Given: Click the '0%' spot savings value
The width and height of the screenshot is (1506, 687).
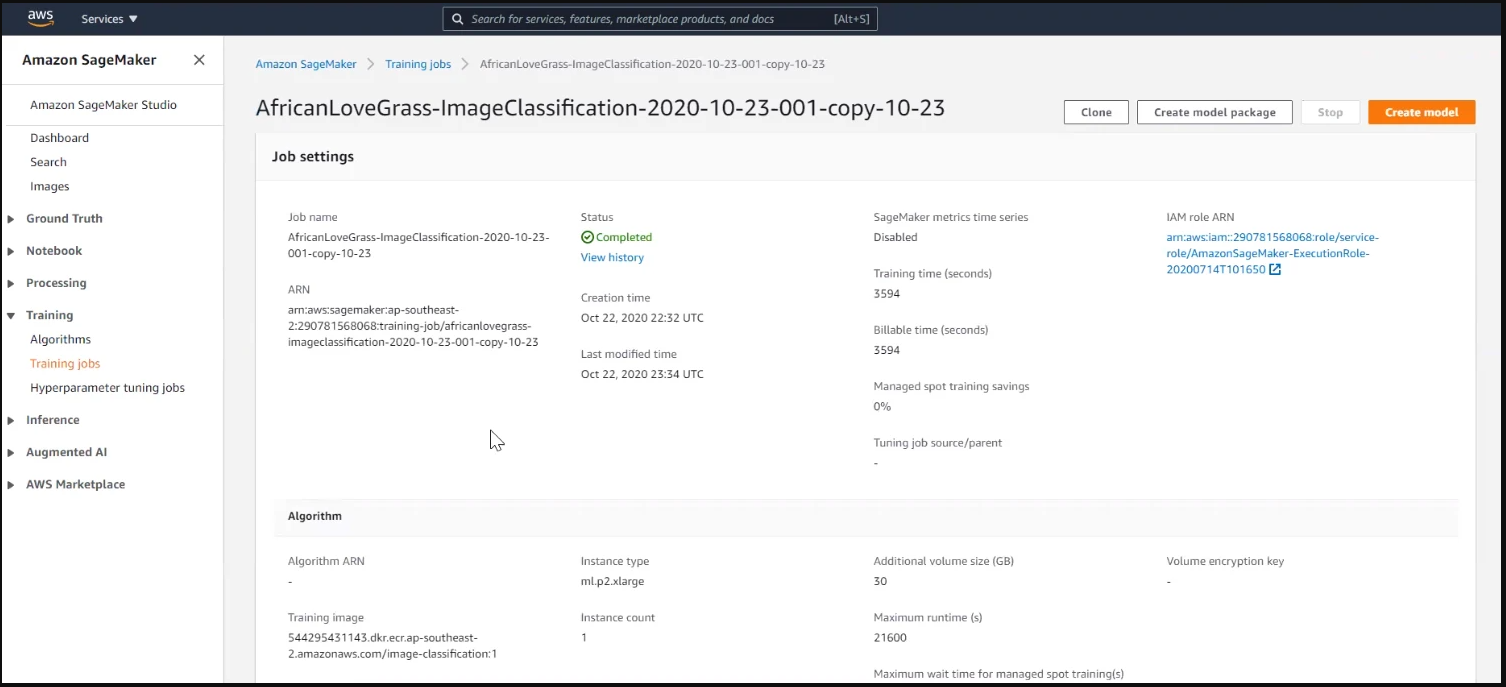Looking at the screenshot, I should [x=882, y=406].
